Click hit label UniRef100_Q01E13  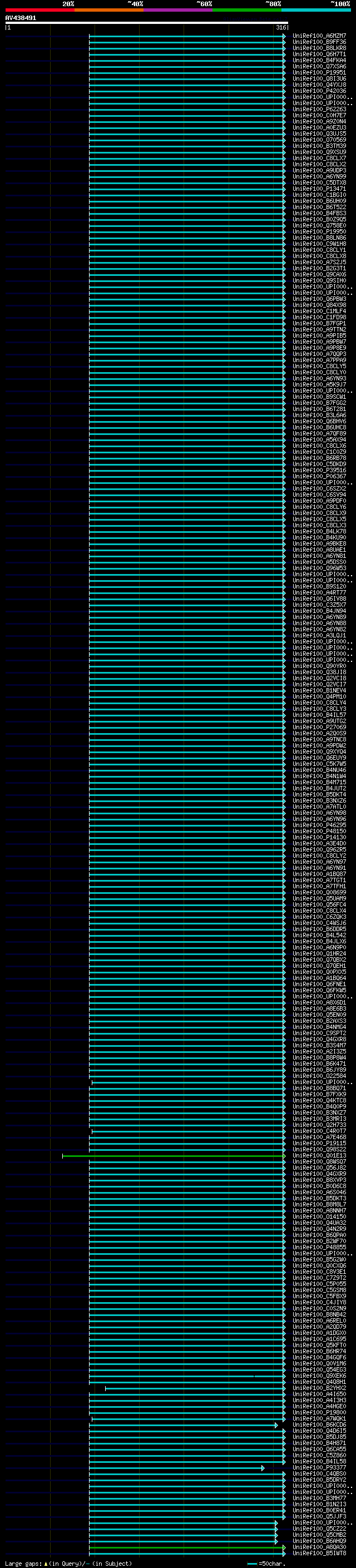pos(319,1155)
